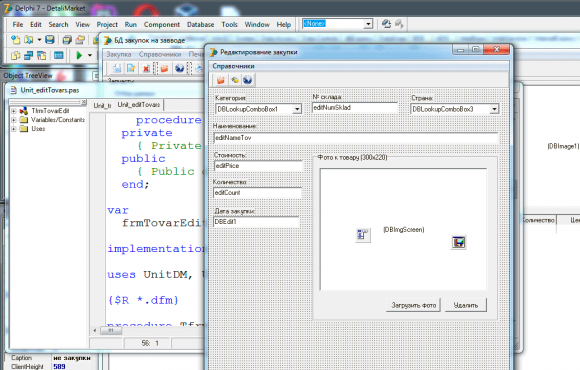Click the globe icon in Справочники toolbar
This screenshot has height=370, width=580.
pyautogui.click(x=247, y=80)
